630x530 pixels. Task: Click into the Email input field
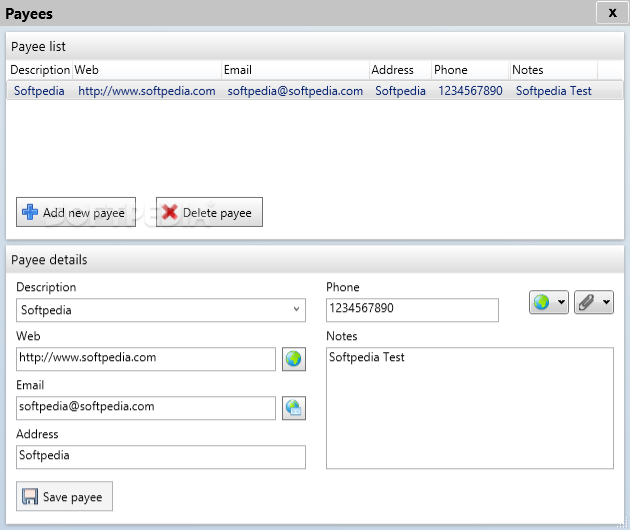146,408
